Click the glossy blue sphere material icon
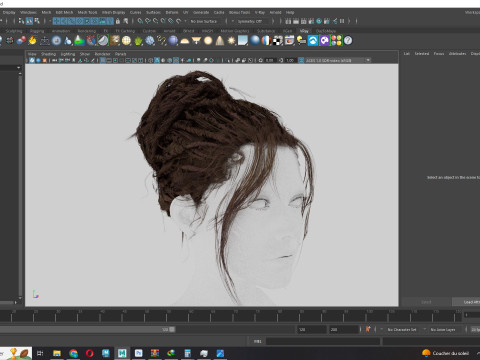Image resolution: width=480 pixels, height=360 pixels. point(255,41)
